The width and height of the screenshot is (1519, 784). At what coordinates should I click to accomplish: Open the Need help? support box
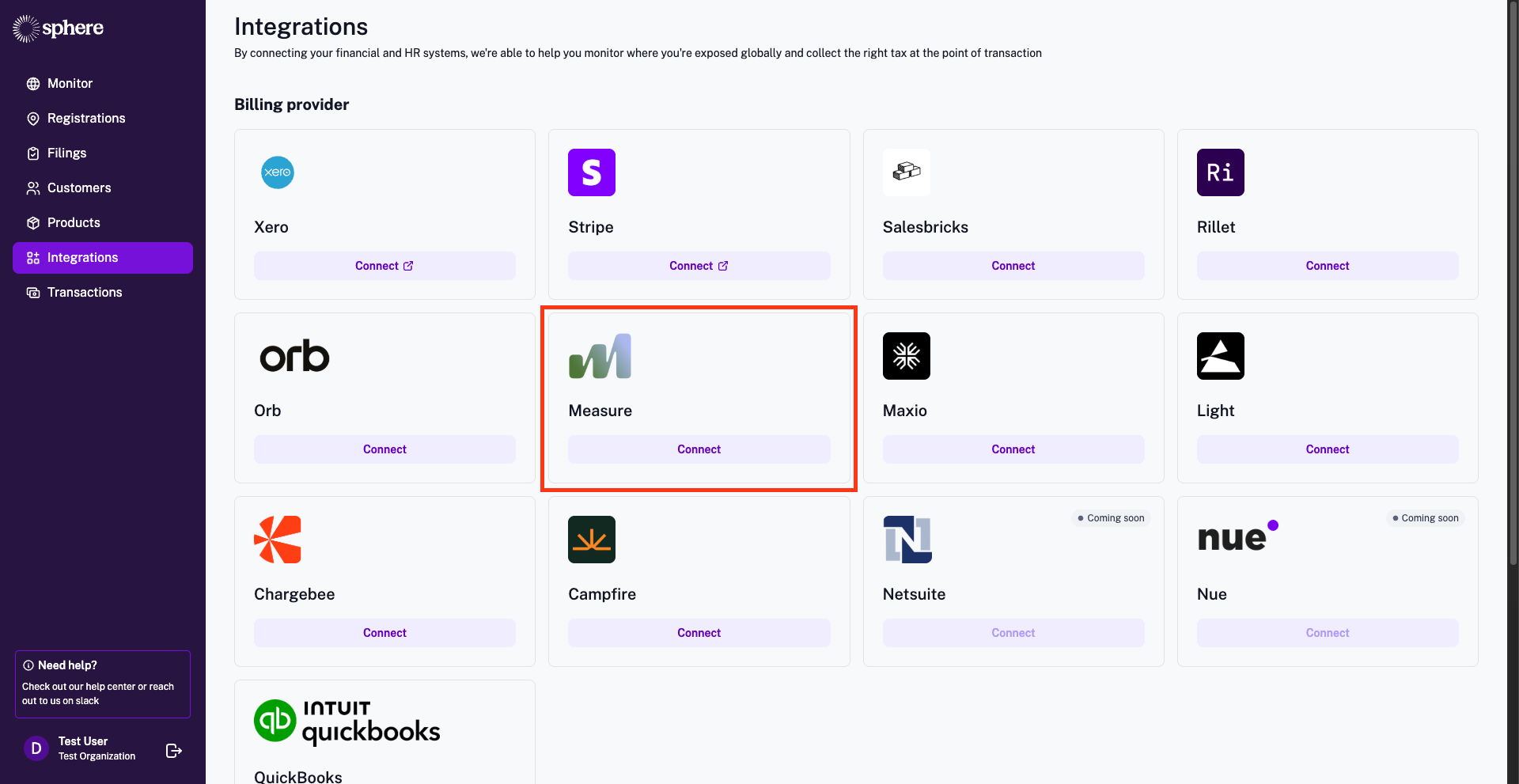click(103, 684)
